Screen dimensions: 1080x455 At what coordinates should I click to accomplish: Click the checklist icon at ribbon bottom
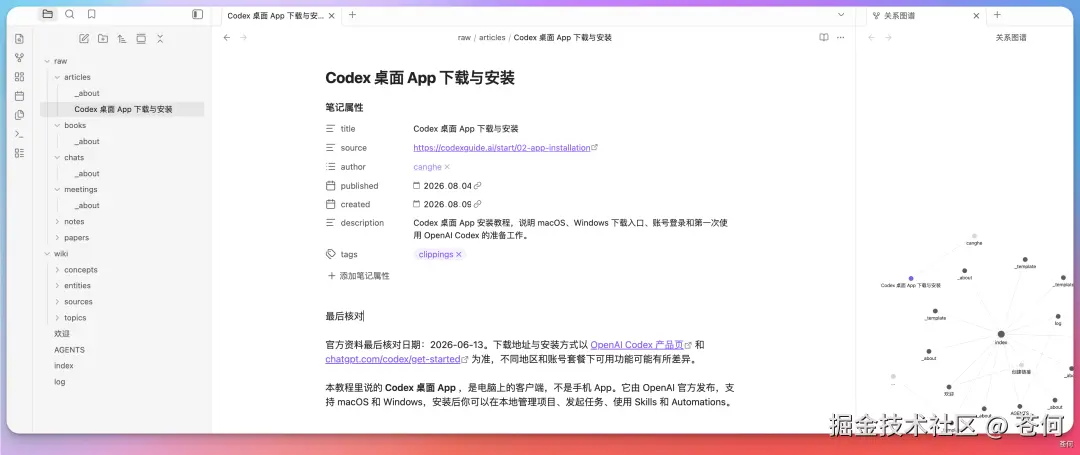(19, 153)
